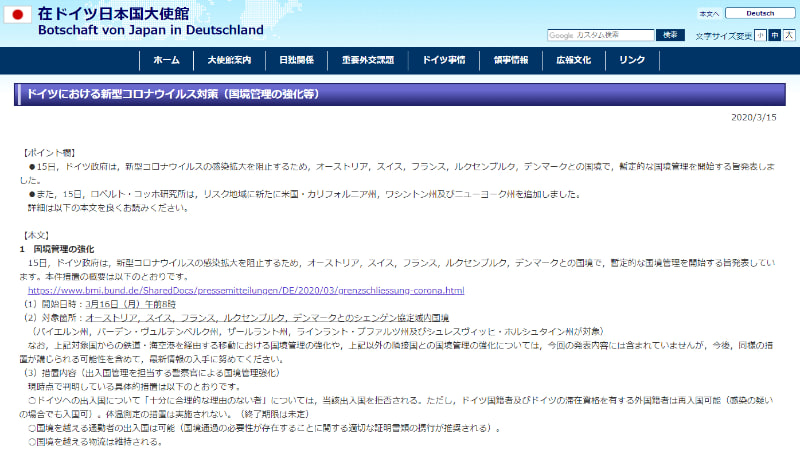Image resolution: width=800 pixels, height=454 pixels.
Task: Set text size to 小
Action: [x=760, y=35]
